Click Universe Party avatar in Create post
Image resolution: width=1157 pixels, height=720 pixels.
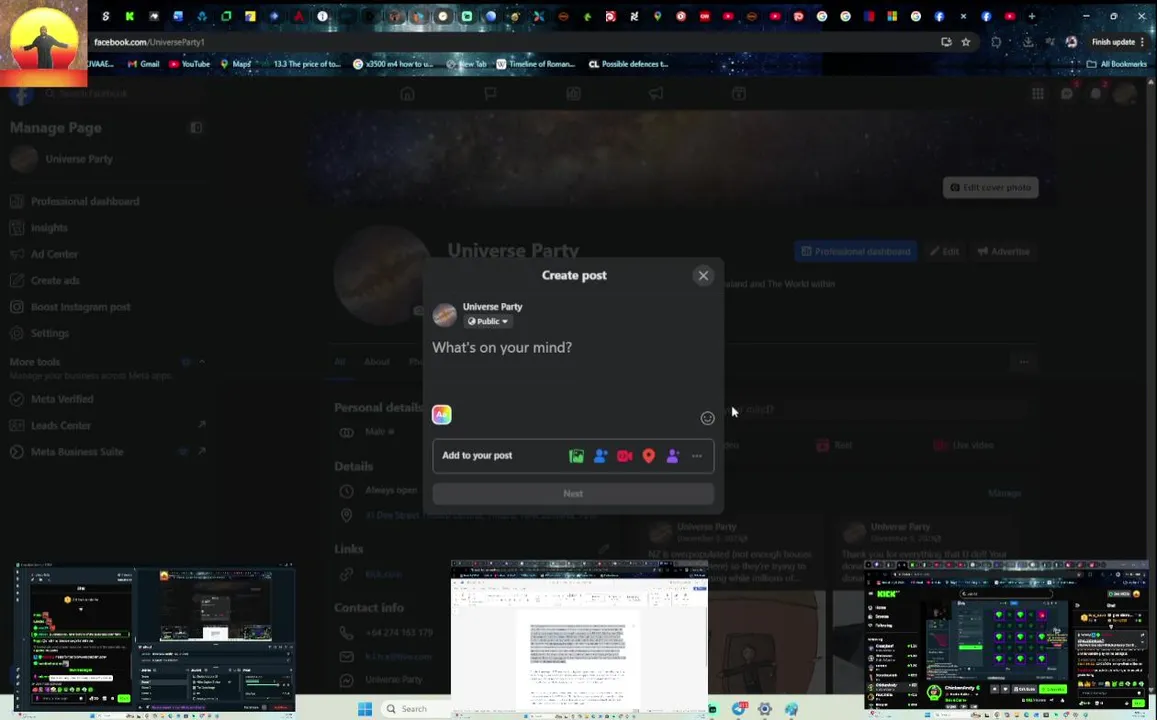[x=444, y=314]
